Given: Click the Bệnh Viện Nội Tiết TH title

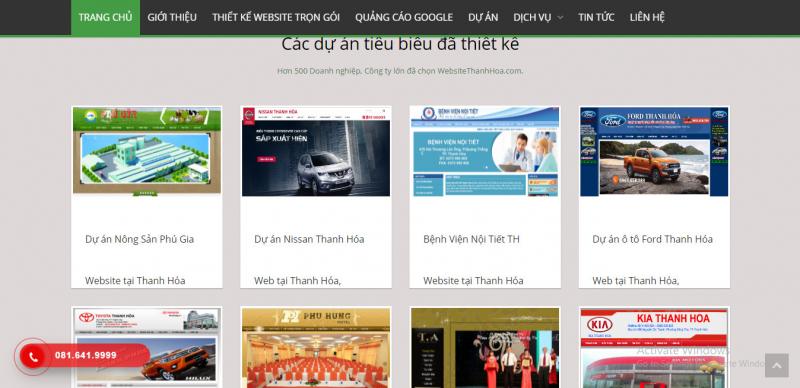Looking at the screenshot, I should 471,239.
